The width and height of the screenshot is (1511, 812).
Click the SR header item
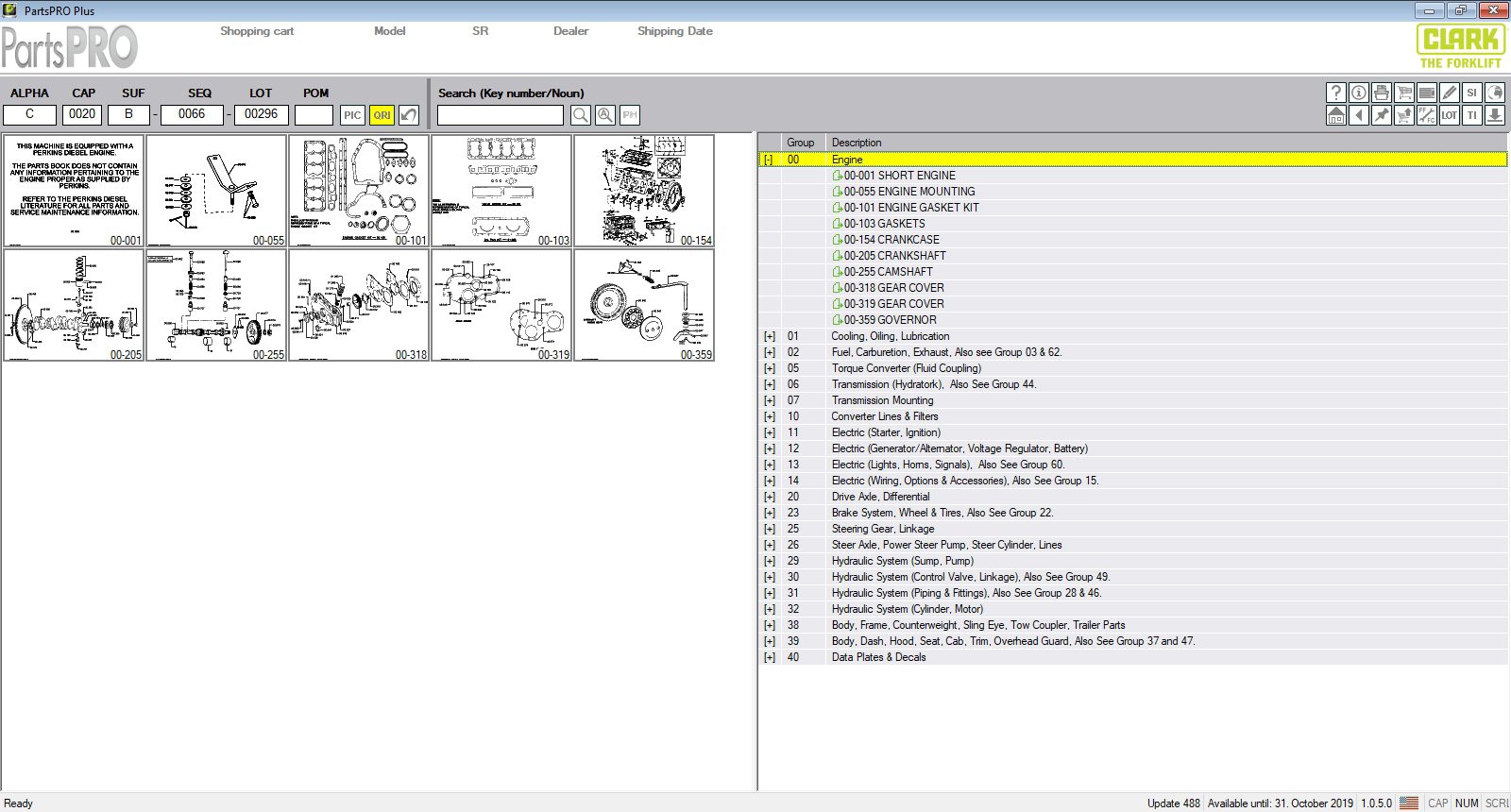(480, 31)
